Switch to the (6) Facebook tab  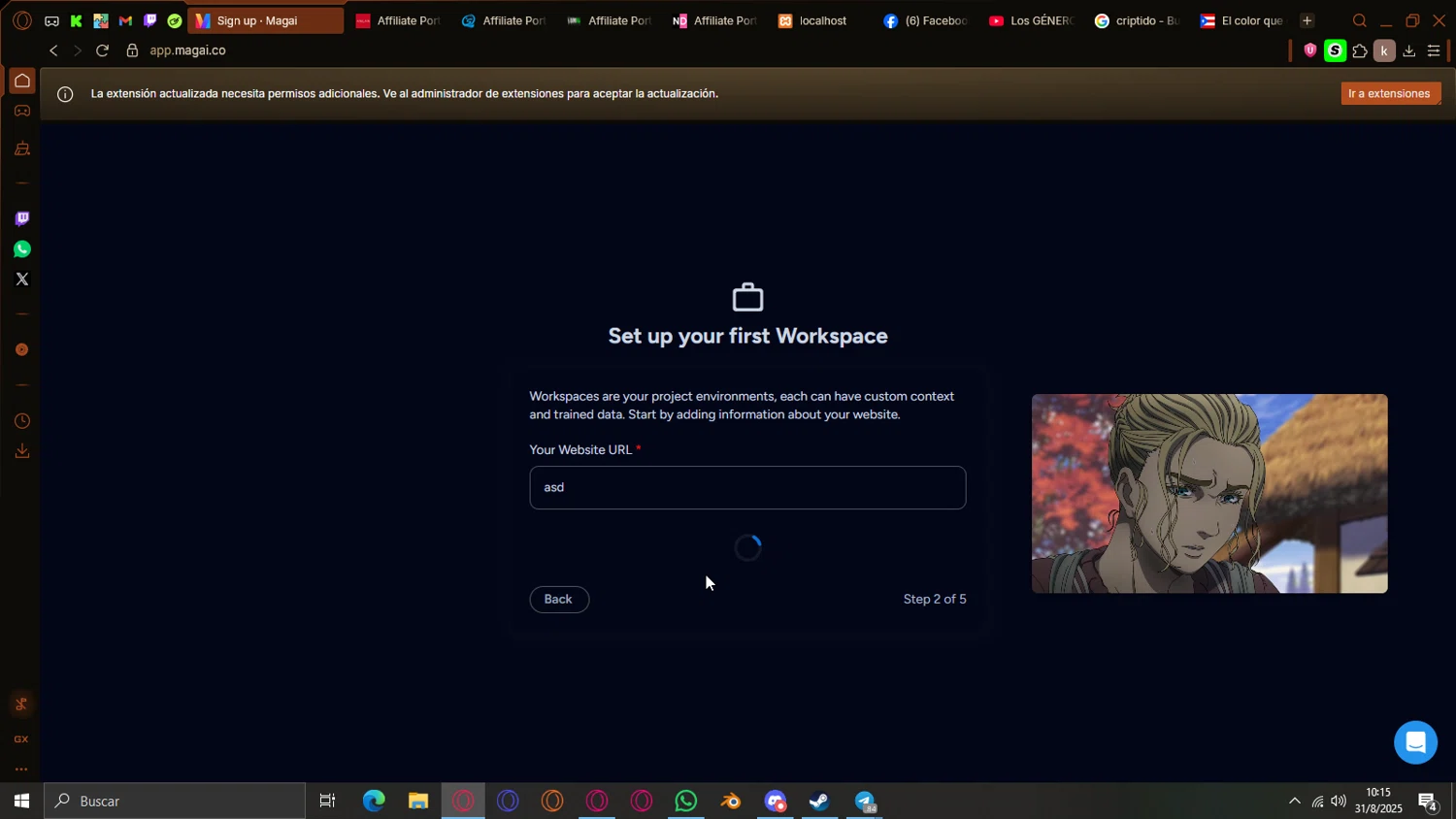[926, 20]
